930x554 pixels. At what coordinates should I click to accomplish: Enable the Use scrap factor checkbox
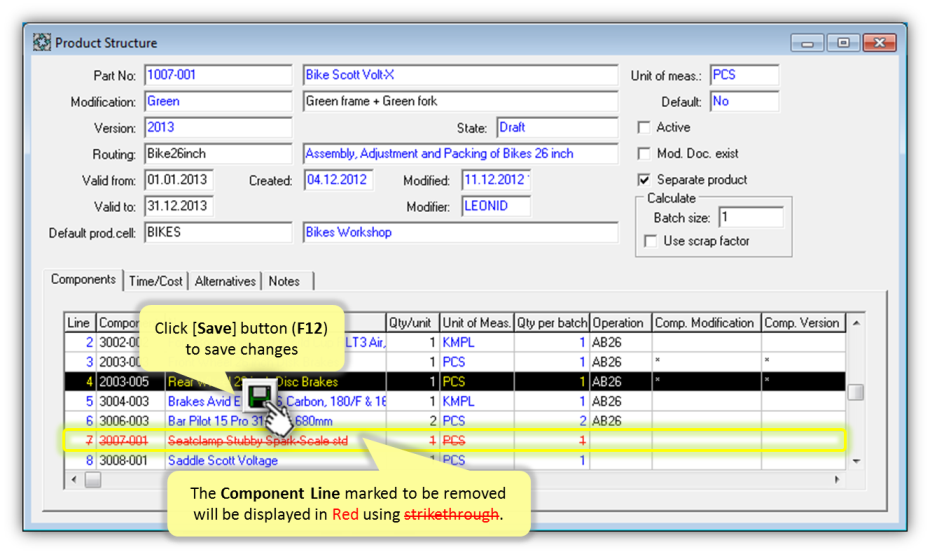point(651,241)
